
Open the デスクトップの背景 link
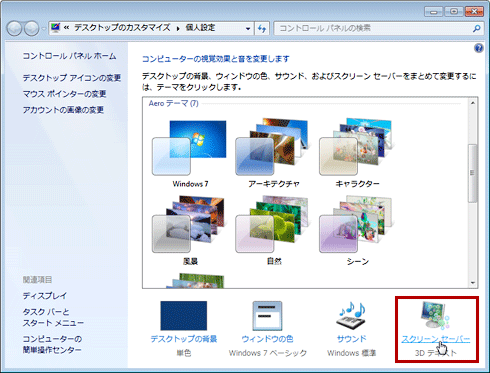(x=184, y=339)
